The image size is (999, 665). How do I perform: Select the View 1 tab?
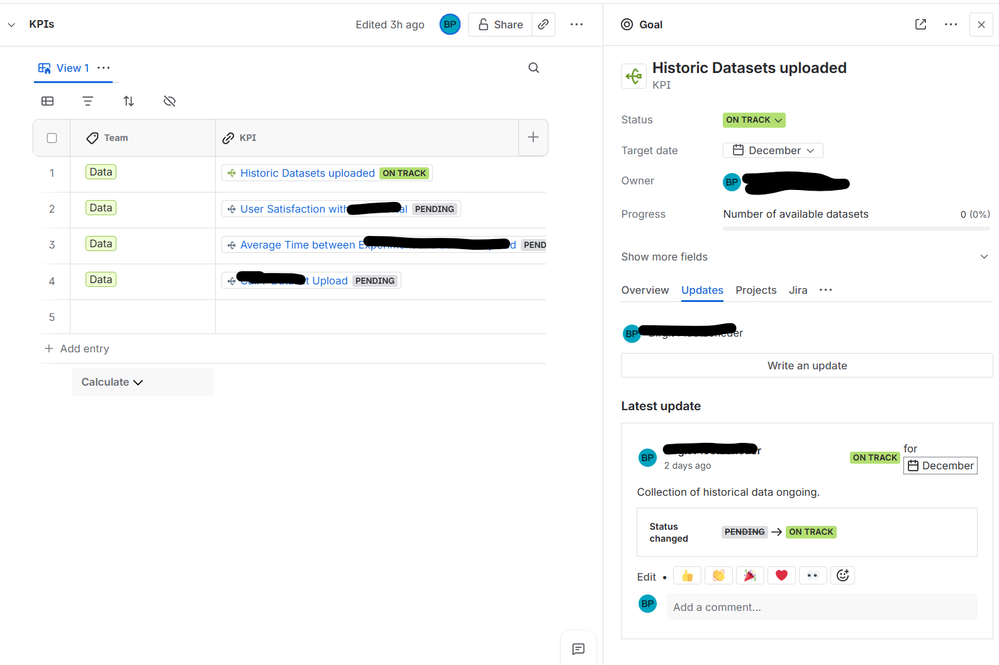[x=64, y=68]
